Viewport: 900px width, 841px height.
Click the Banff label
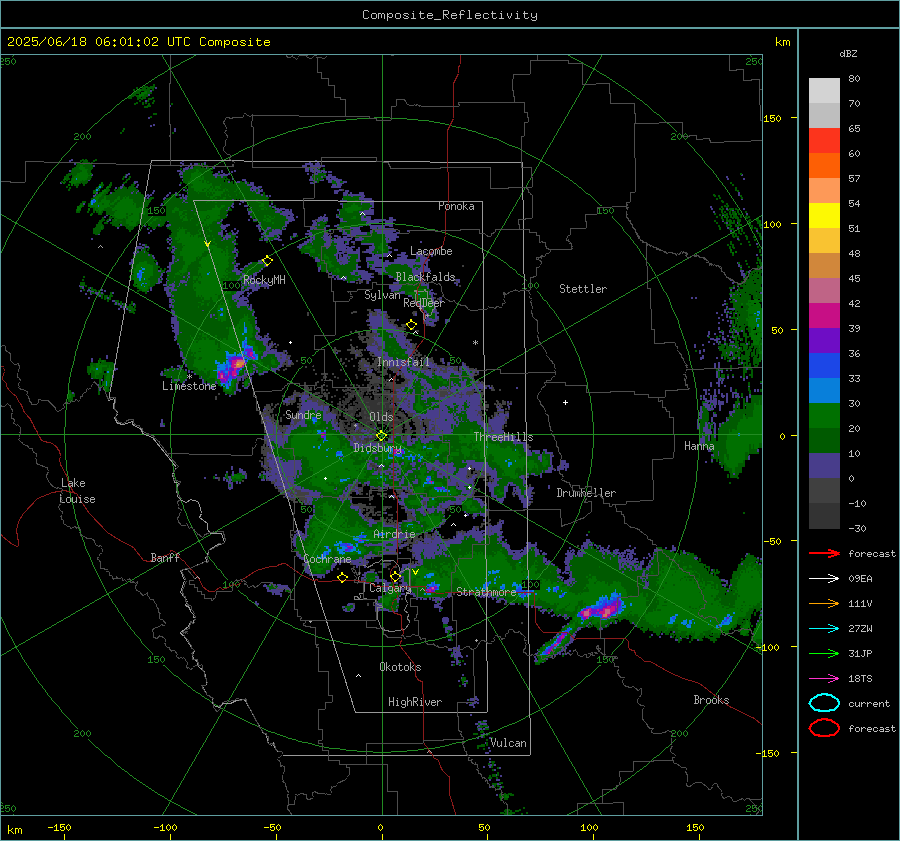[165, 557]
